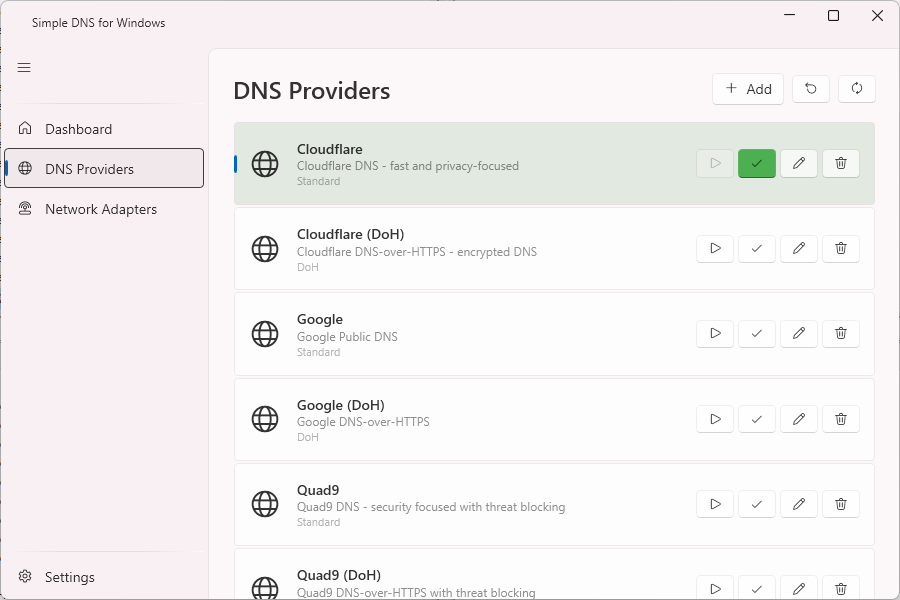This screenshot has height=600, width=900.
Task: Delete the Quad9 (DoH) provider
Action: (841, 588)
